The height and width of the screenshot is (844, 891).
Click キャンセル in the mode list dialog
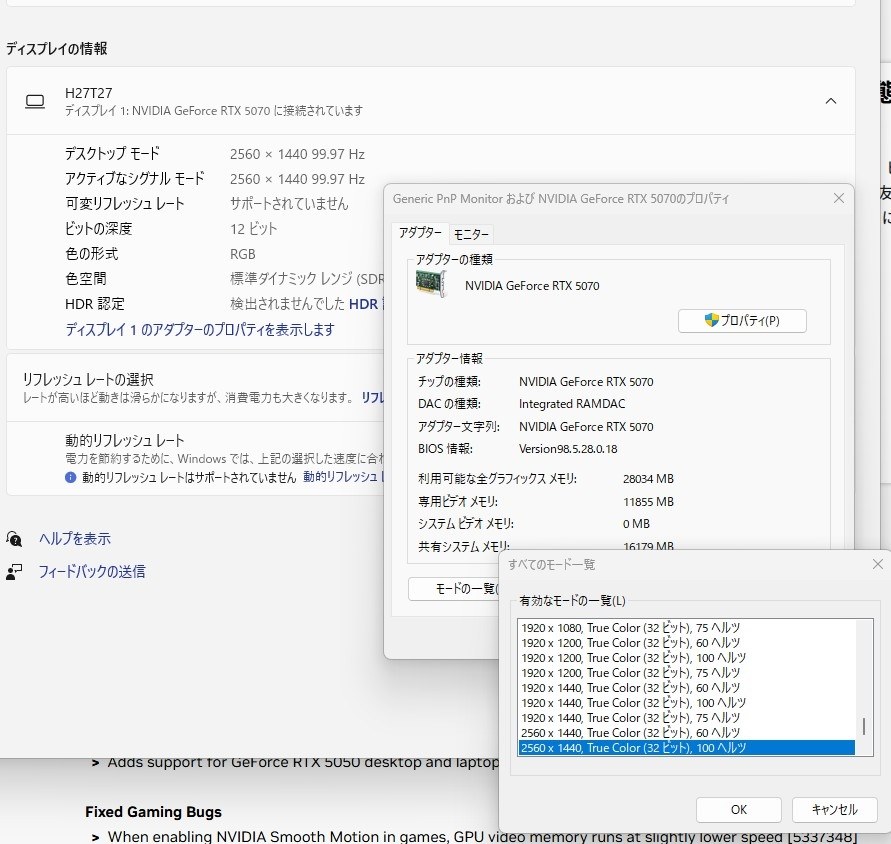[x=834, y=809]
